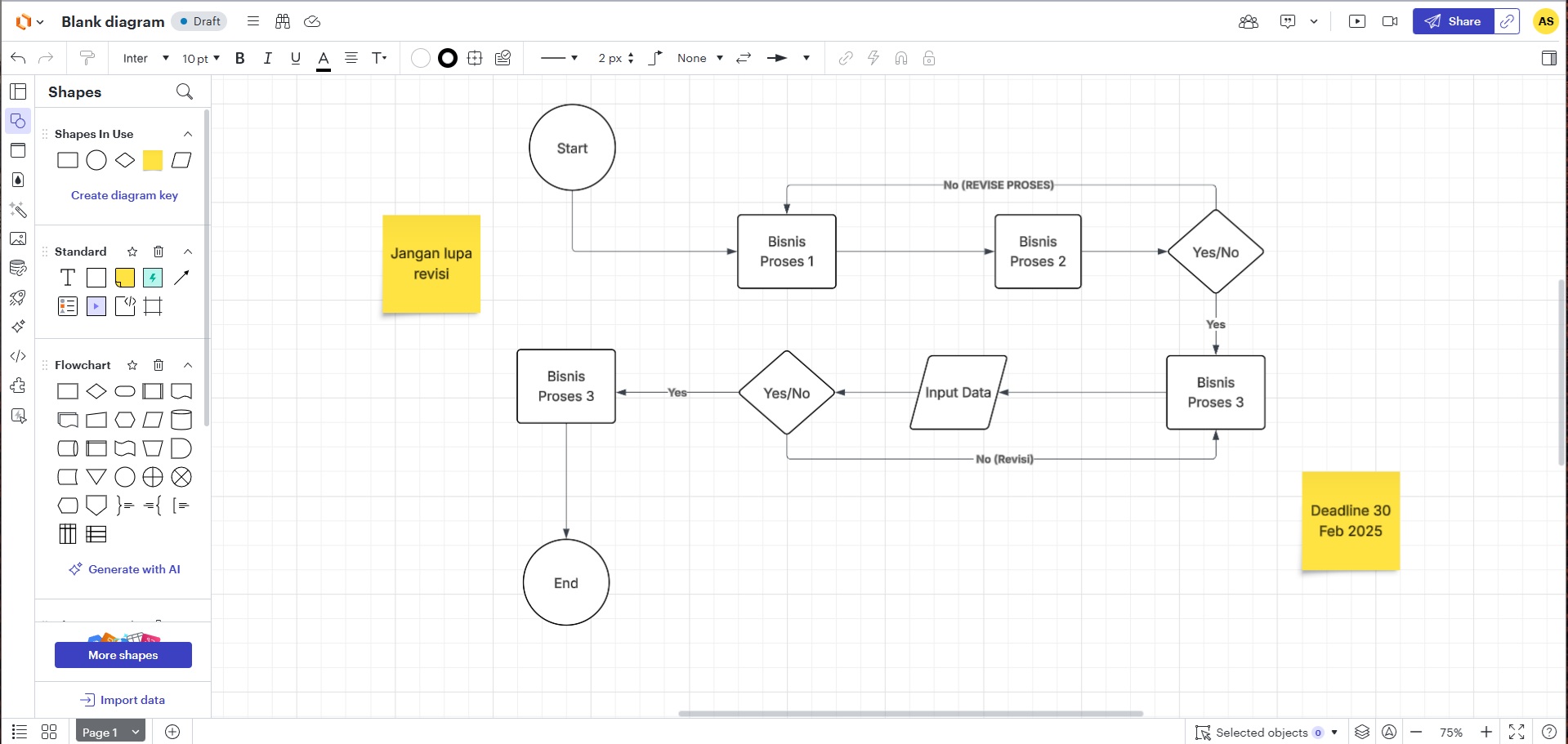Viewport: 1568px width, 744px height.
Task: Open the text options T icon
Action: click(x=379, y=58)
